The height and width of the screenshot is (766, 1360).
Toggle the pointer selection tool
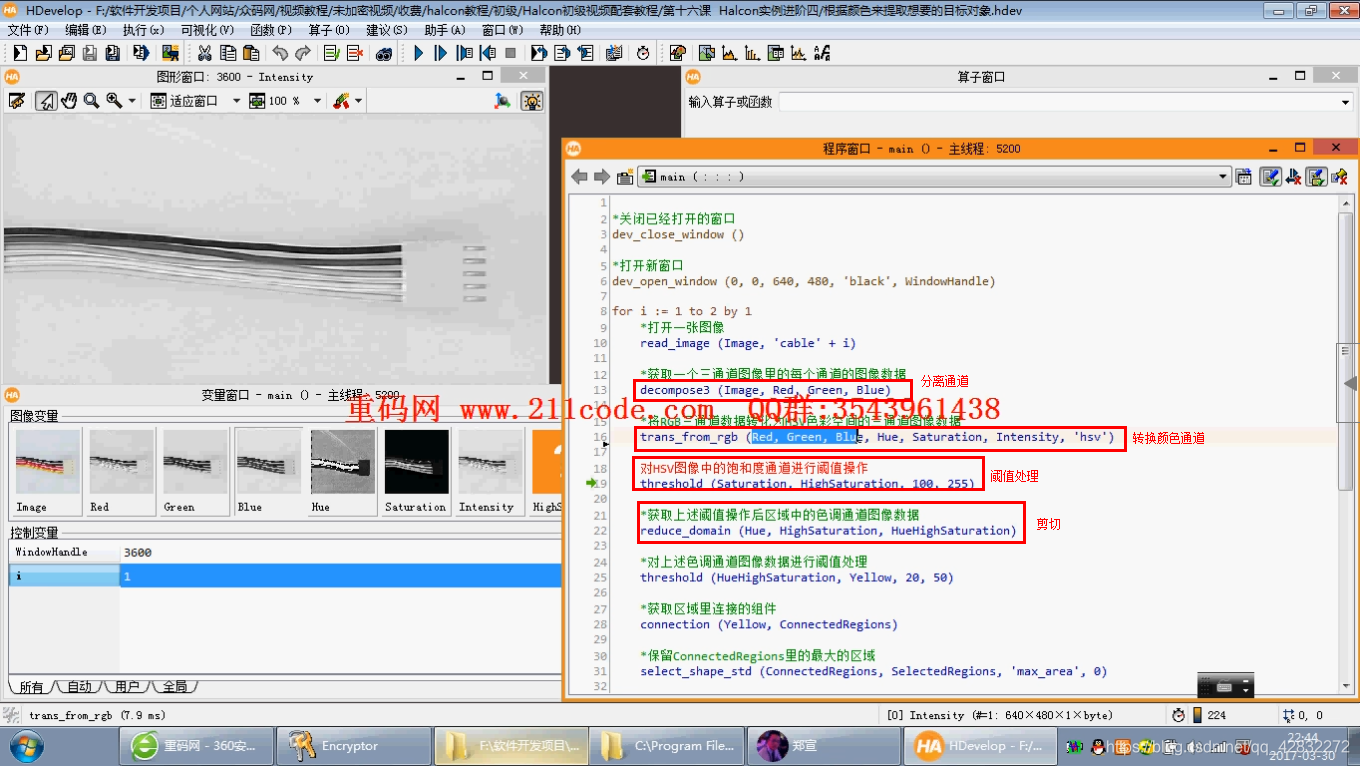(46, 100)
